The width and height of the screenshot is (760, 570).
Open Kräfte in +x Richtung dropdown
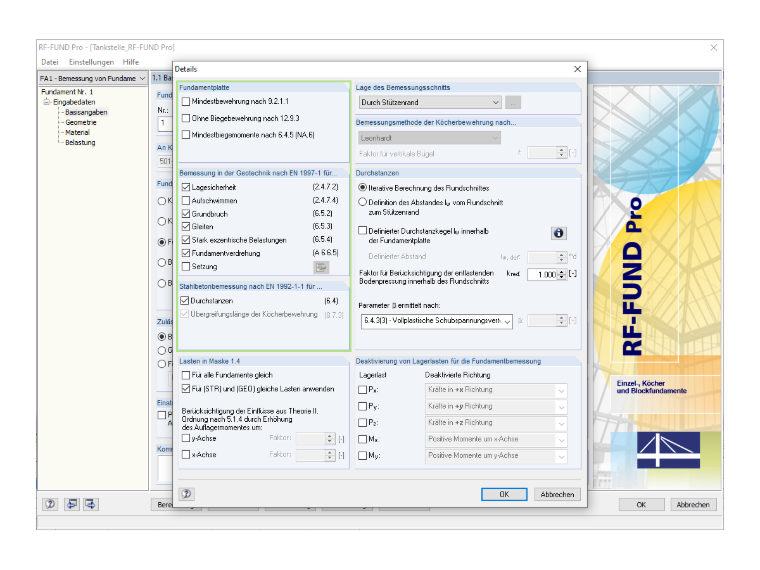496,390
